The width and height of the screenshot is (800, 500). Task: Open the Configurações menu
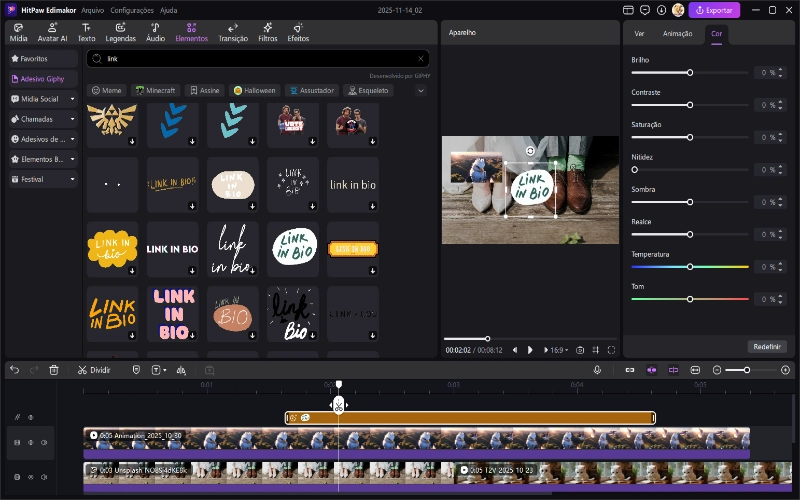click(132, 9)
